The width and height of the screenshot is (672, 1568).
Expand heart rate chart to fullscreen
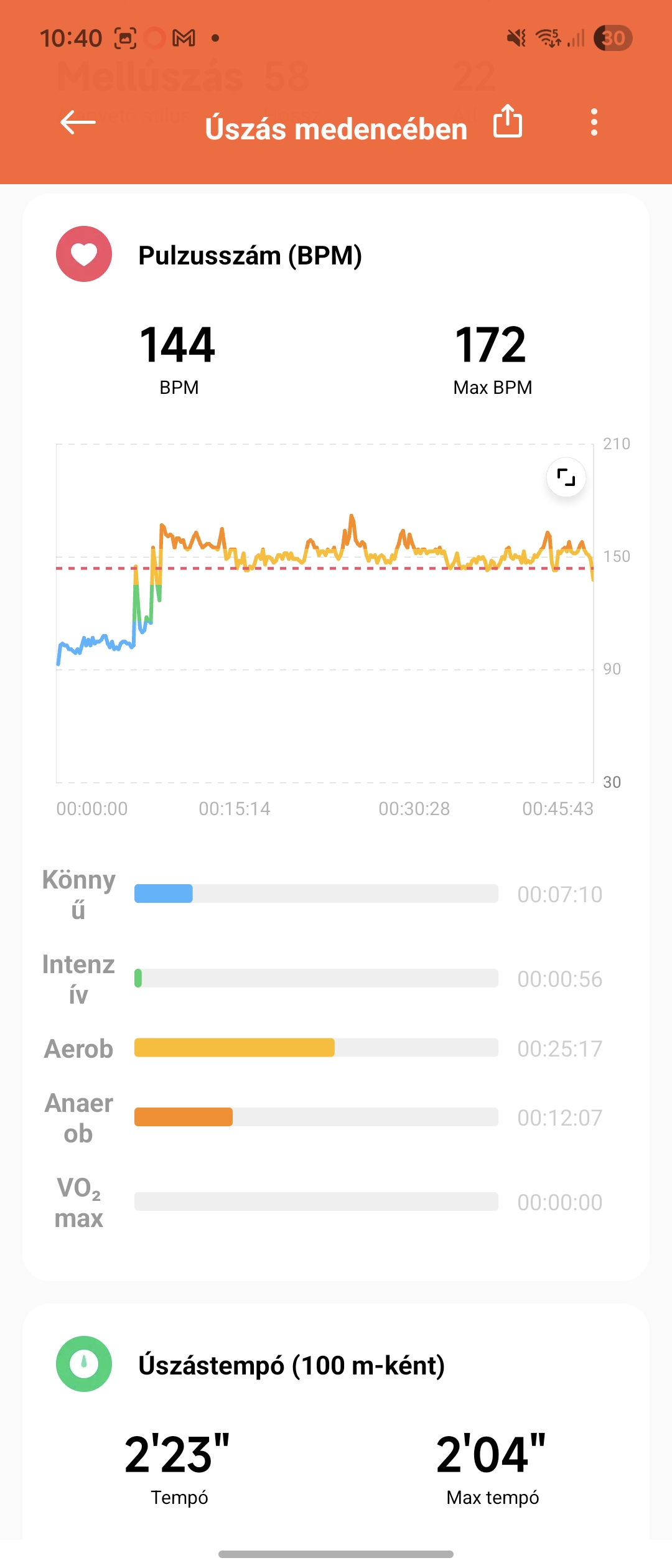coord(566,477)
